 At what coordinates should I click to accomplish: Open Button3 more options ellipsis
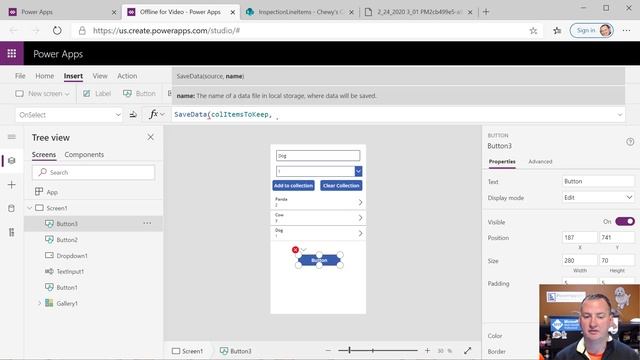tap(147, 223)
